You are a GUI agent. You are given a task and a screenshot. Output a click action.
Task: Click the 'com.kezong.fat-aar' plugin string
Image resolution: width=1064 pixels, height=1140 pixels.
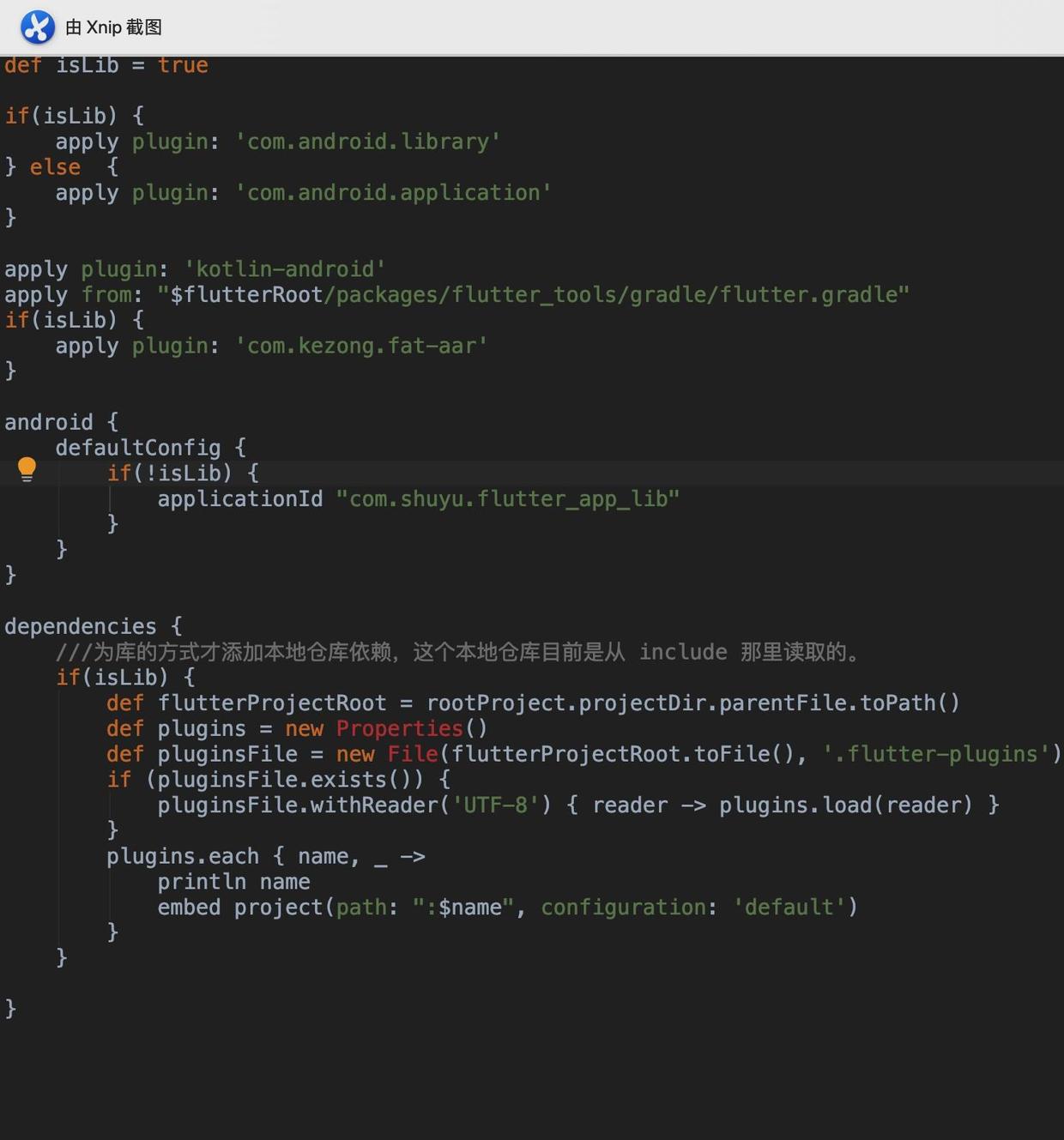(360, 346)
